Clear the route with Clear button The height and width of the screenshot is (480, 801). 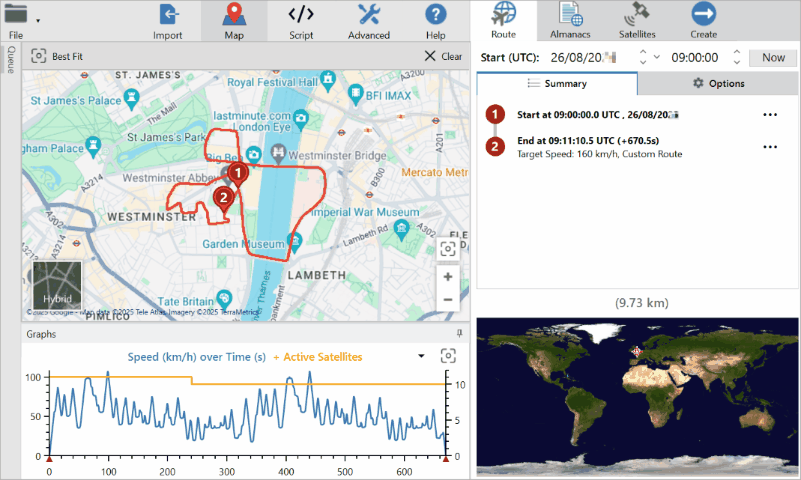(443, 56)
